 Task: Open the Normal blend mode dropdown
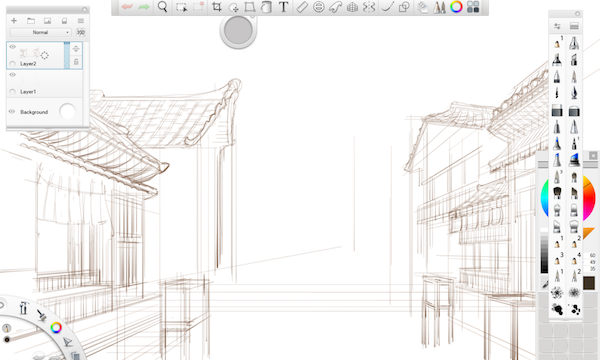40,33
